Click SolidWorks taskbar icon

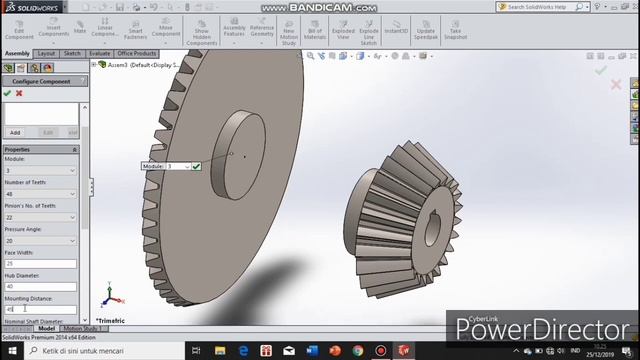point(404,351)
